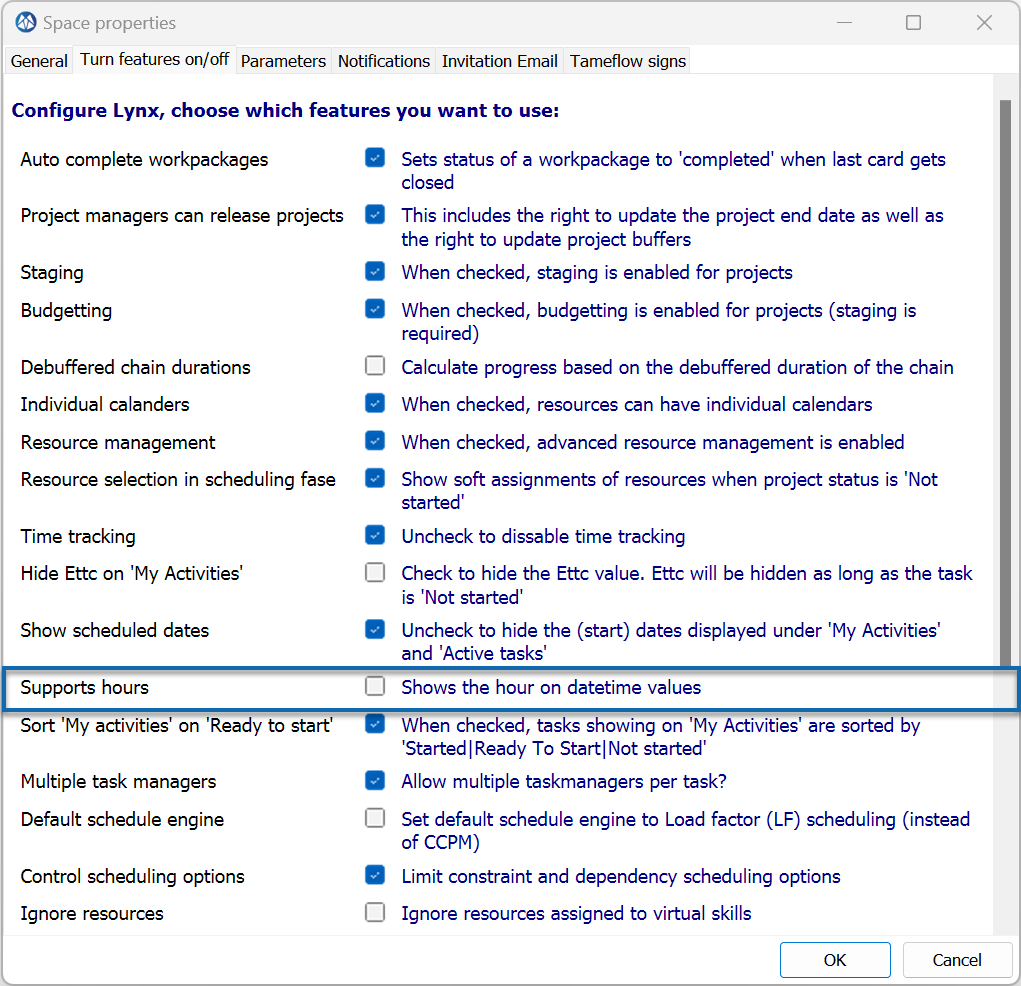The image size is (1021, 986).
Task: Maximize the Space properties window
Action: coord(914,23)
